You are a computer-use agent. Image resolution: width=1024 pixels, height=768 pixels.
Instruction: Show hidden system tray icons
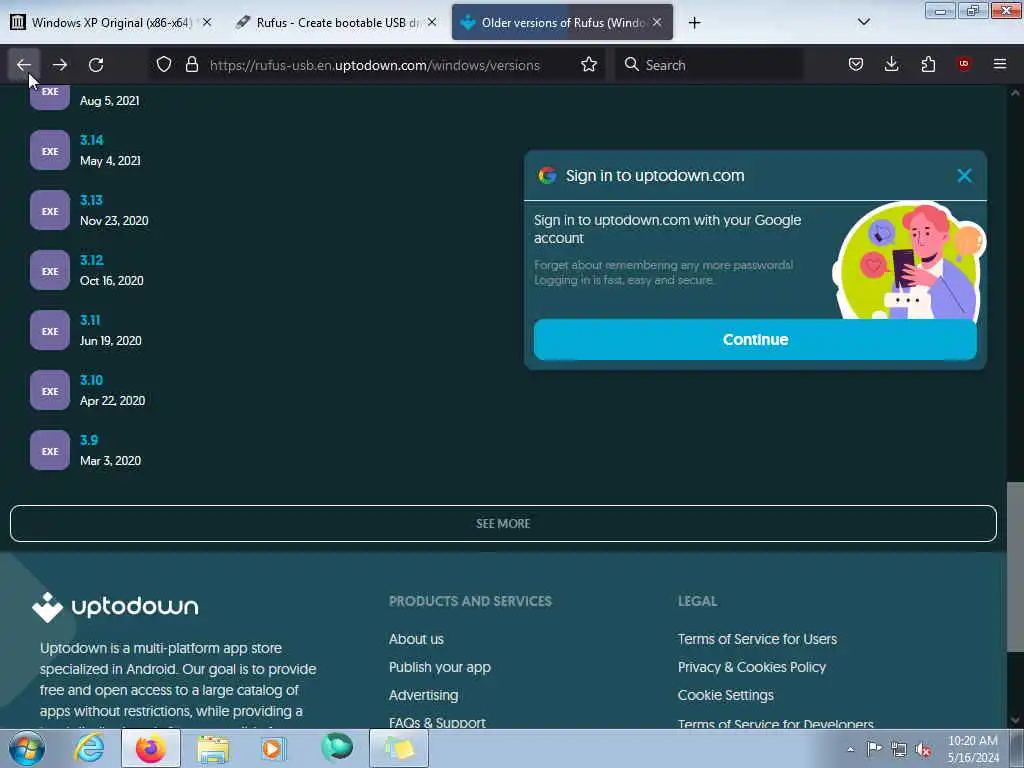850,749
